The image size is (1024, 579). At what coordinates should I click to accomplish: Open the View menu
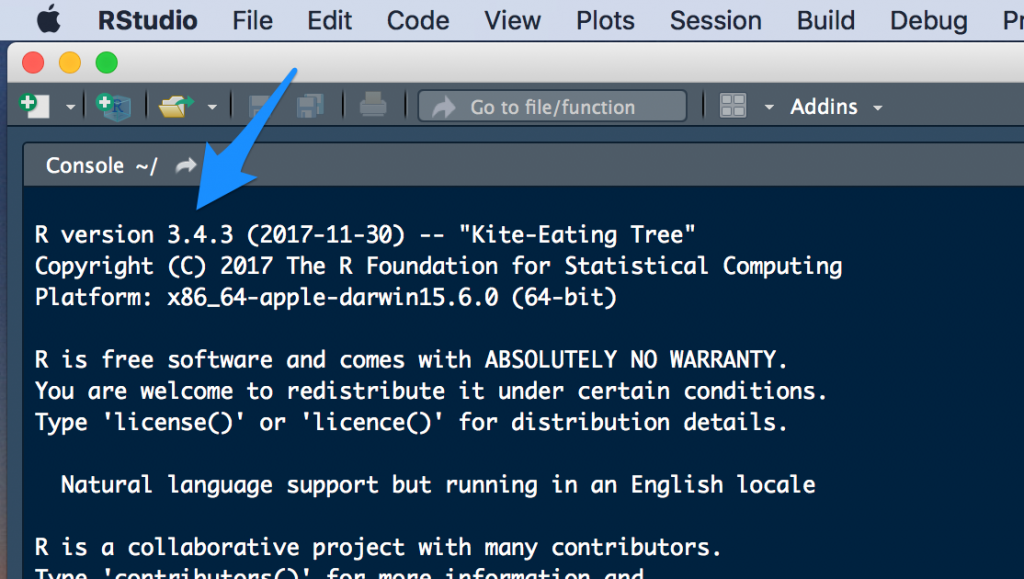coord(512,20)
